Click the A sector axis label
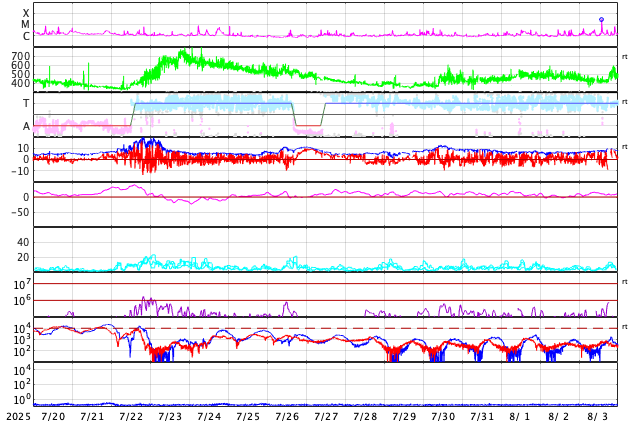Screen dimensions: 634x424 point(26,126)
